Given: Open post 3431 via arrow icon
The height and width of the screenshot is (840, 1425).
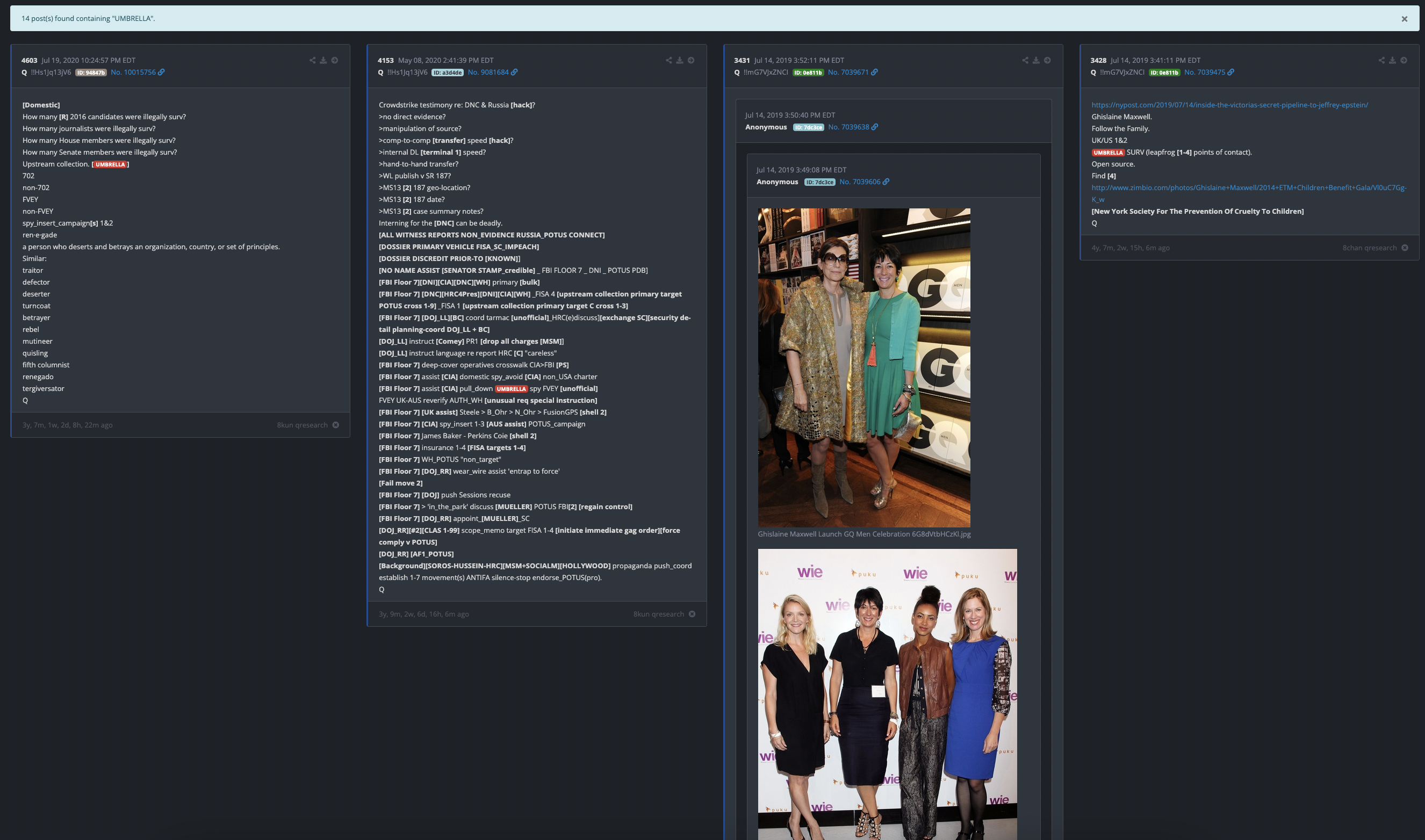Looking at the screenshot, I should (x=1047, y=60).
